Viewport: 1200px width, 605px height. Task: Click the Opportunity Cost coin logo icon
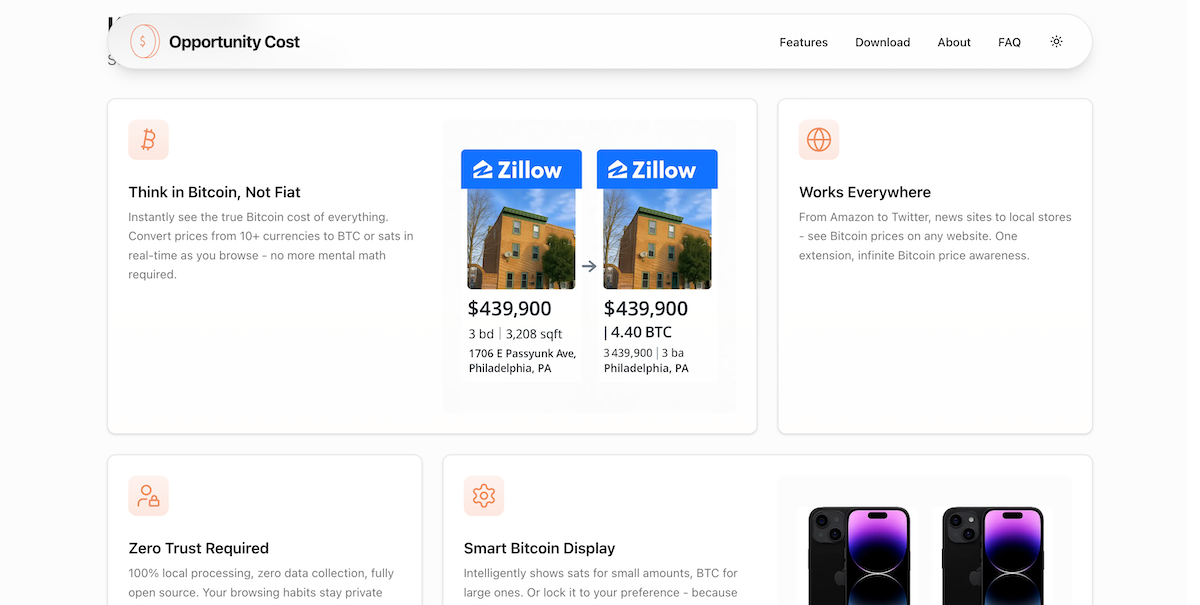click(144, 42)
